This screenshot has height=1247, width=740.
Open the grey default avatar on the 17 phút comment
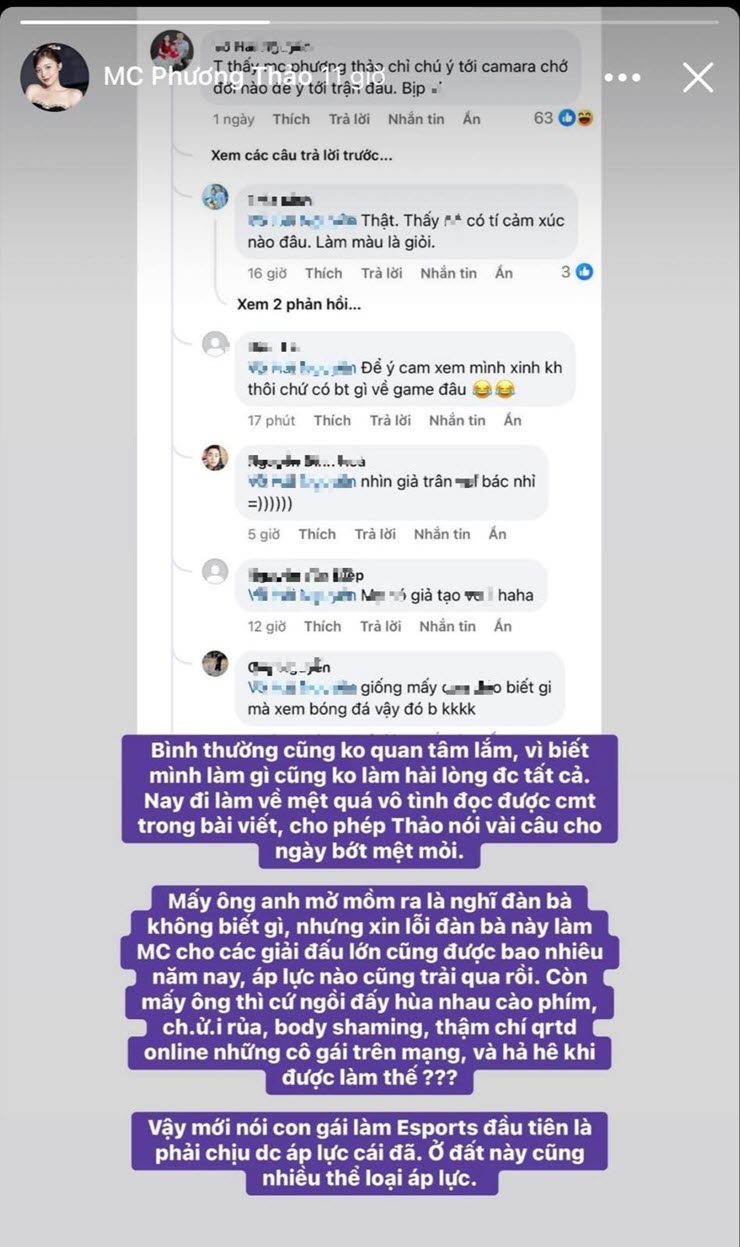click(x=215, y=344)
